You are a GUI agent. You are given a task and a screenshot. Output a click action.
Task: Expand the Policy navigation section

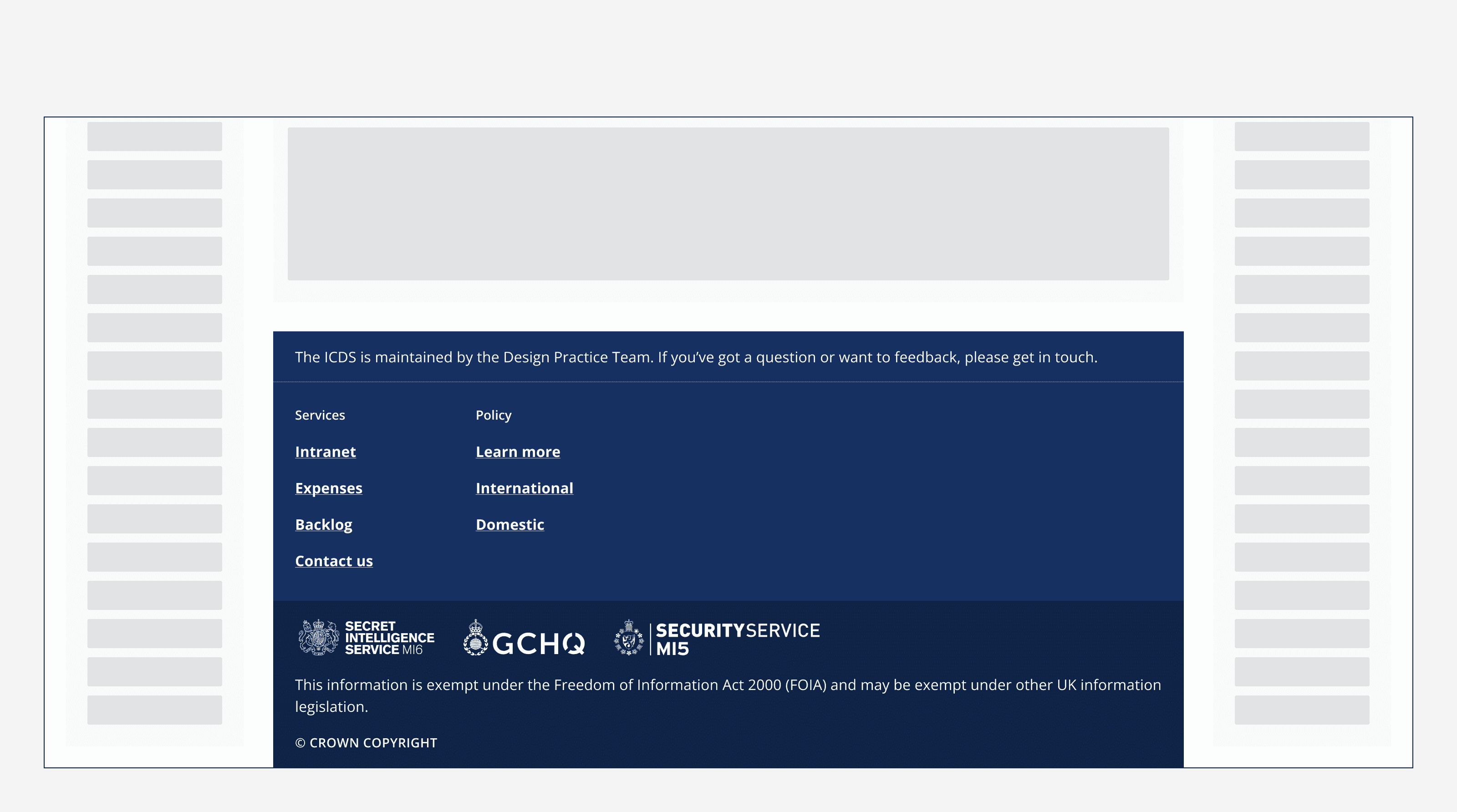click(x=494, y=414)
